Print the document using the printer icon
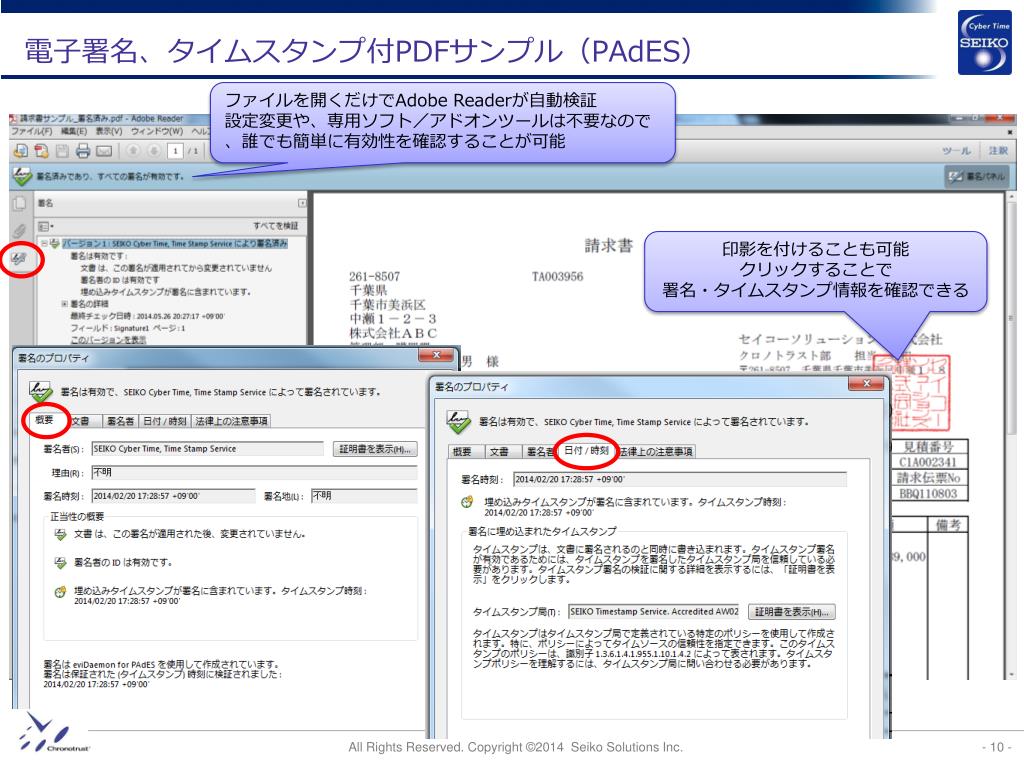The height and width of the screenshot is (768, 1024). coord(83,151)
